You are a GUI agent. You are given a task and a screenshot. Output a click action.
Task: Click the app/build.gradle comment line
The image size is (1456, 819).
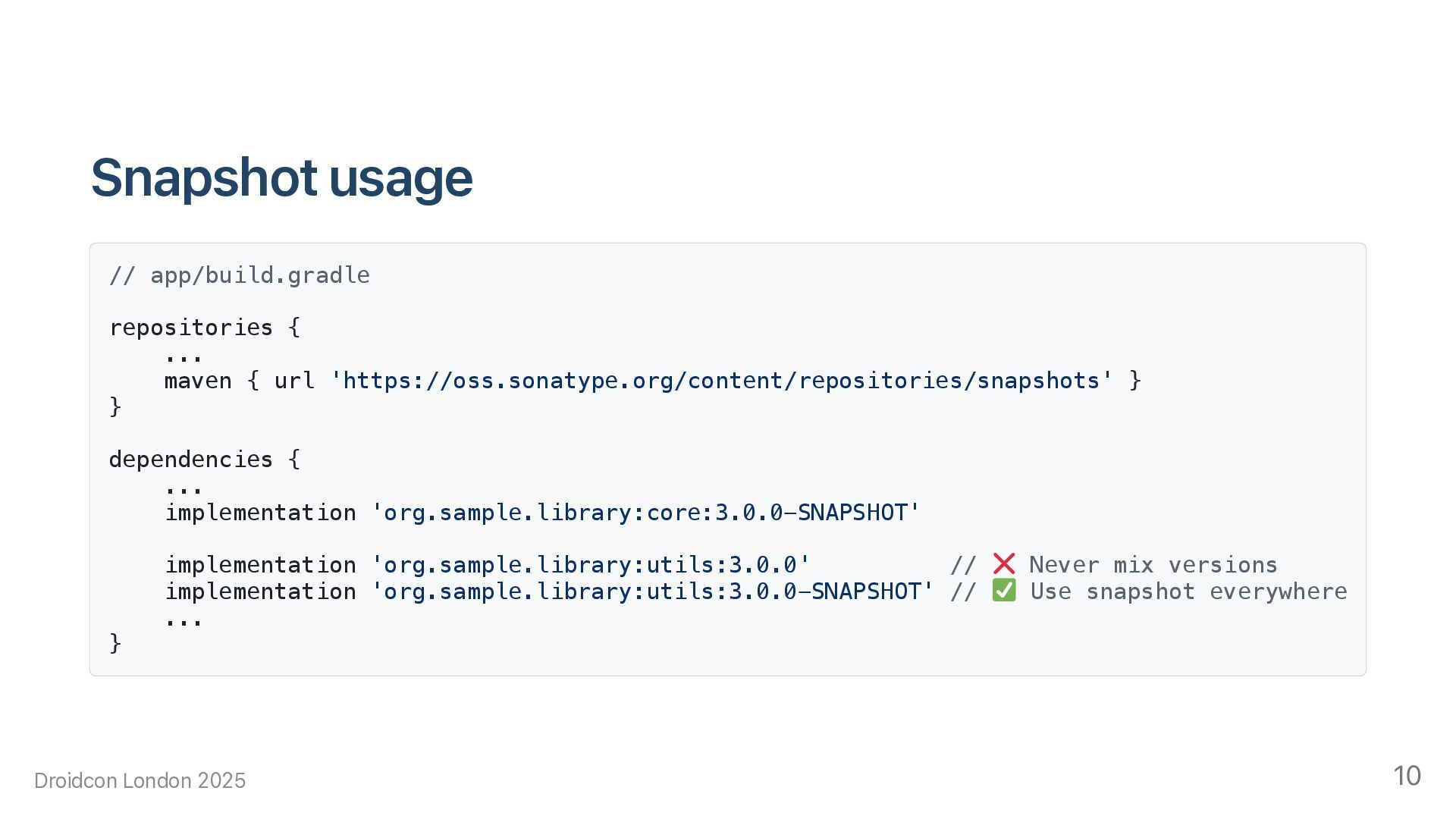pos(240,275)
